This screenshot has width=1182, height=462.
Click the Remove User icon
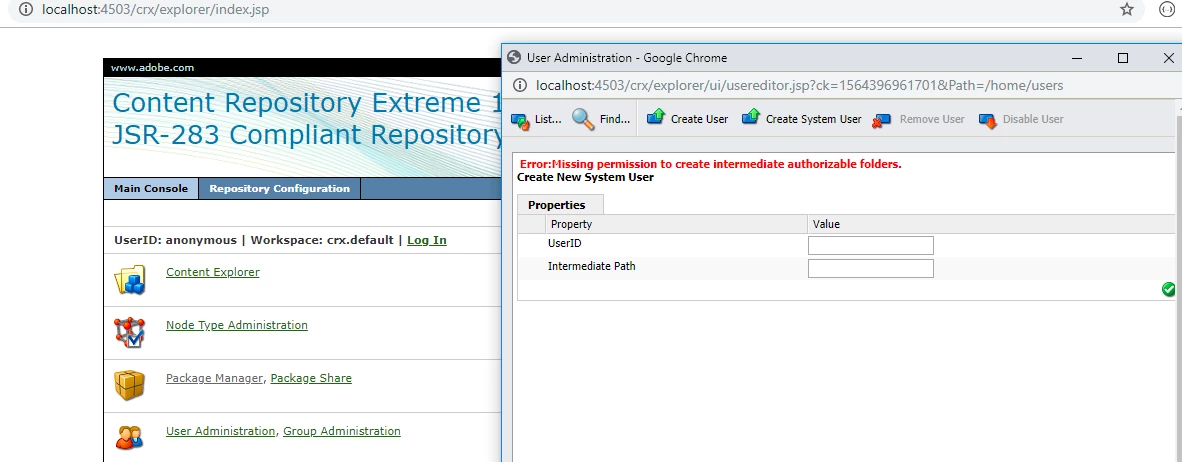[882, 120]
